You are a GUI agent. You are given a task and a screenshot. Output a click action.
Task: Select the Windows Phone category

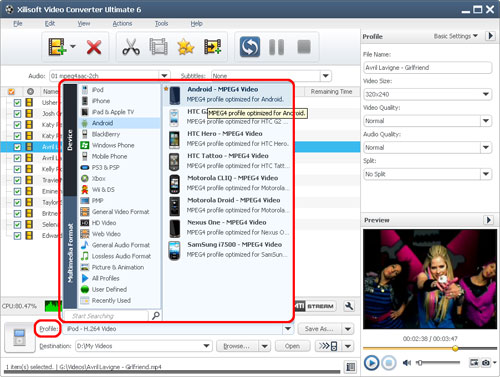pyautogui.click(x=120, y=145)
